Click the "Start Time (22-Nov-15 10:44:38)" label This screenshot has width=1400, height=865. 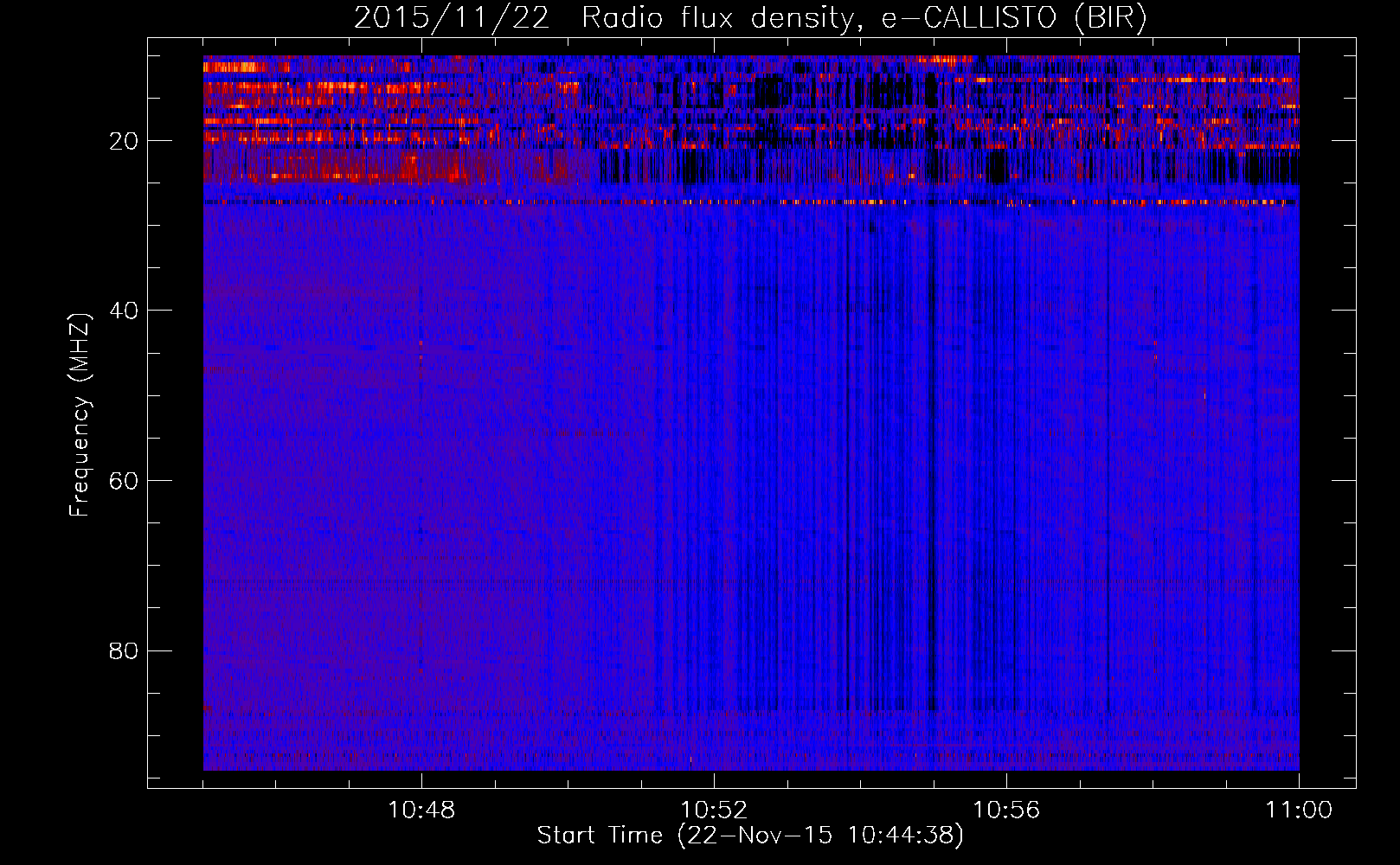coord(750,836)
